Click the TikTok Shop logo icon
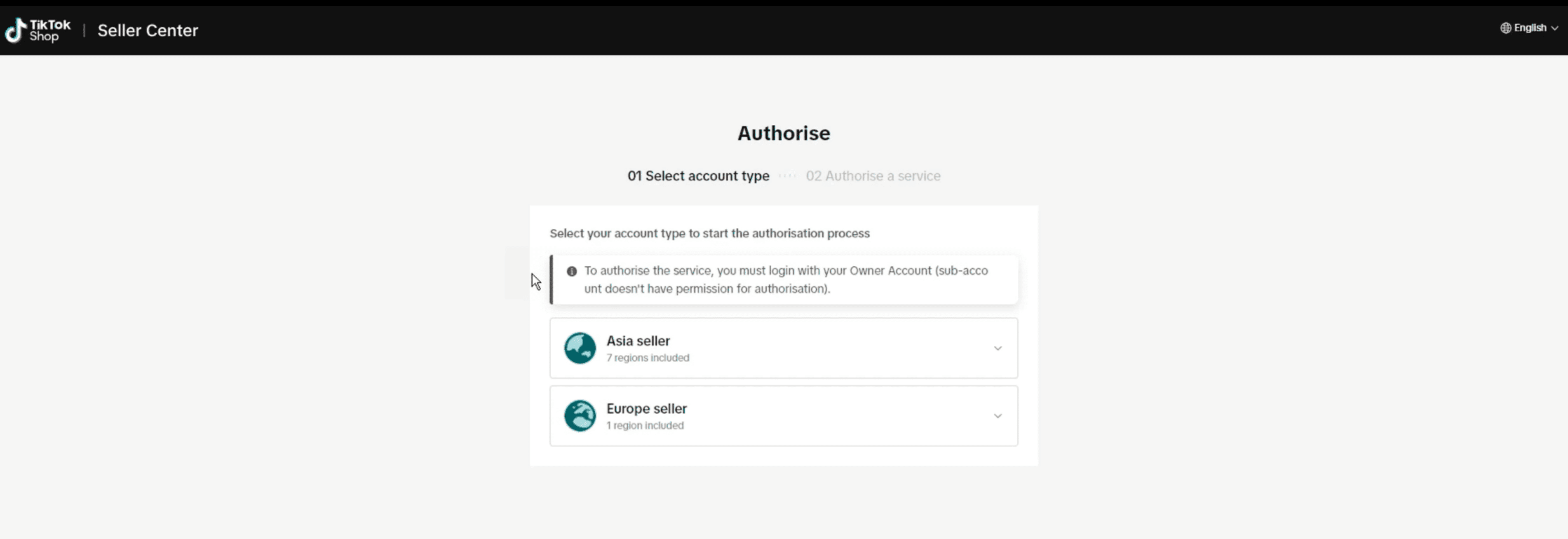This screenshot has height=539, width=1568. 15,30
